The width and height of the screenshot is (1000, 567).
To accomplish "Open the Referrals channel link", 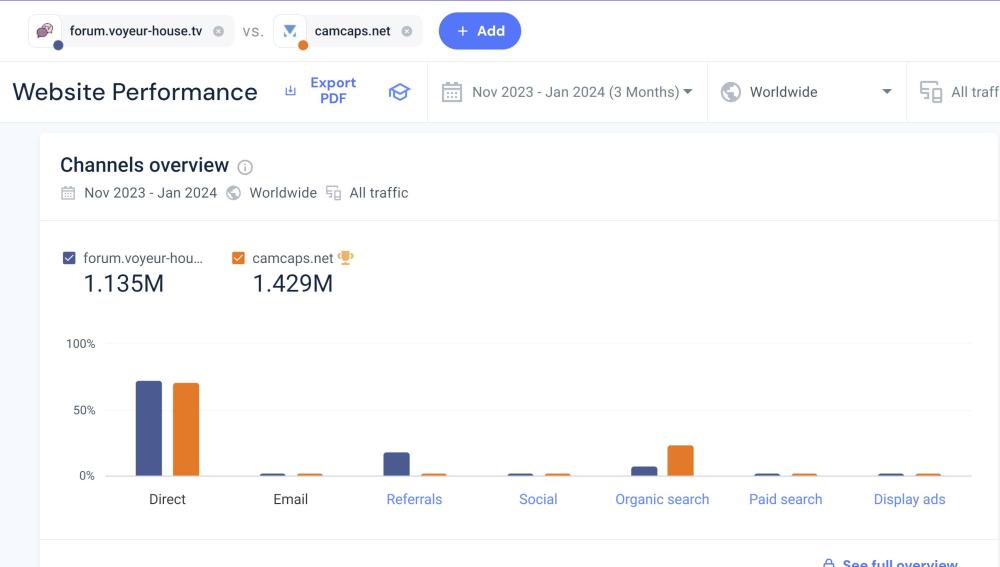I will pyautogui.click(x=414, y=499).
